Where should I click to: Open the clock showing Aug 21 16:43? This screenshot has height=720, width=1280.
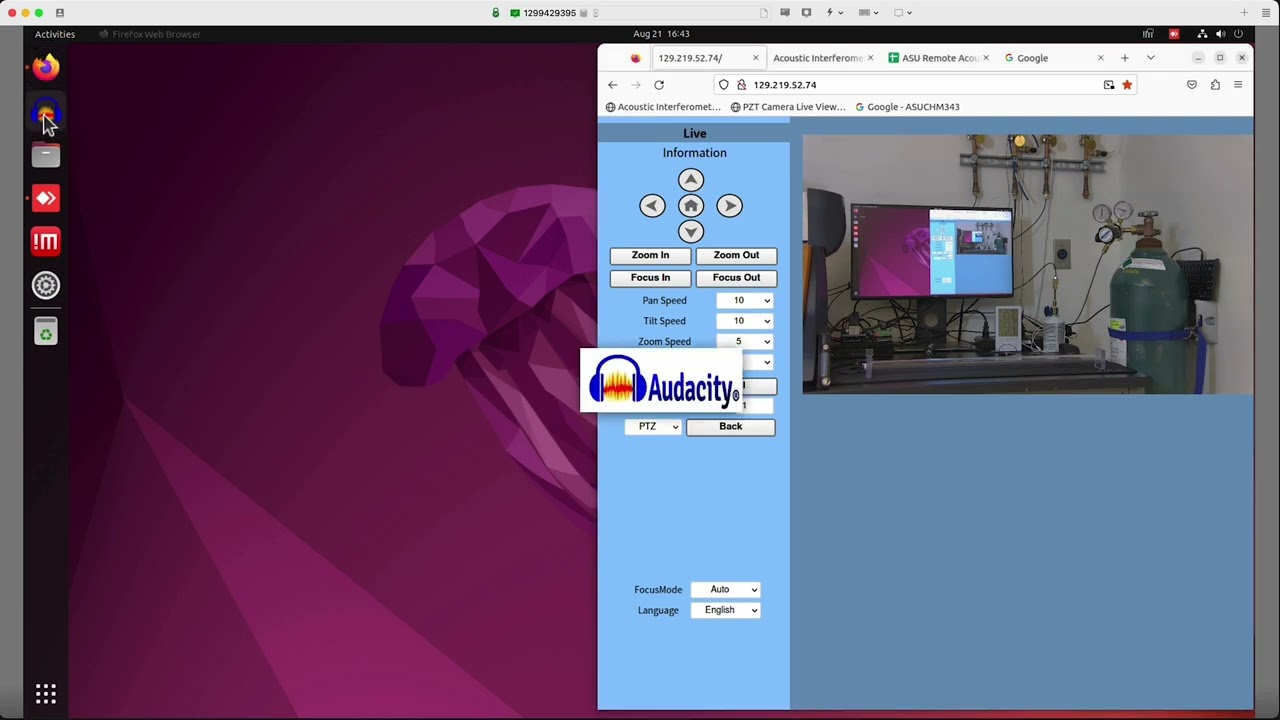[661, 34]
